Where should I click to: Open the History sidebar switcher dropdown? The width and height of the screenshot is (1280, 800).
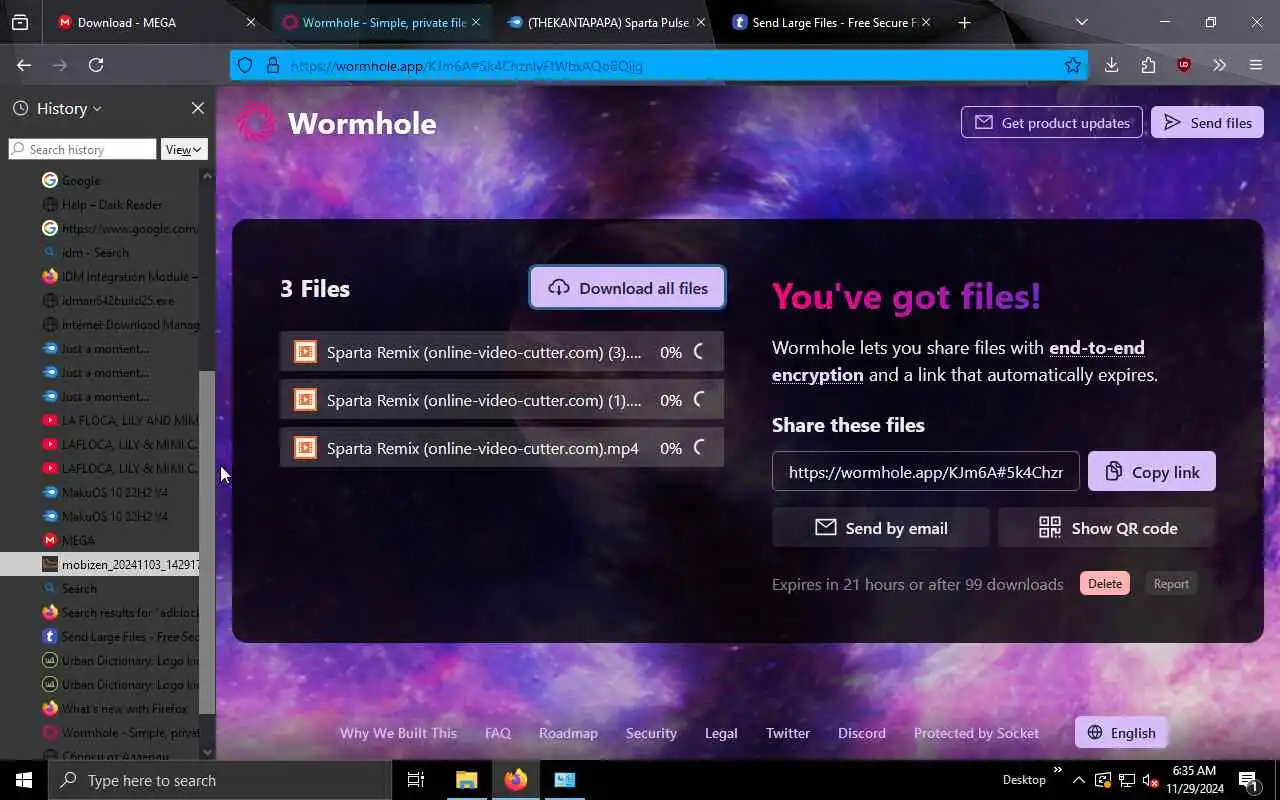coord(57,108)
